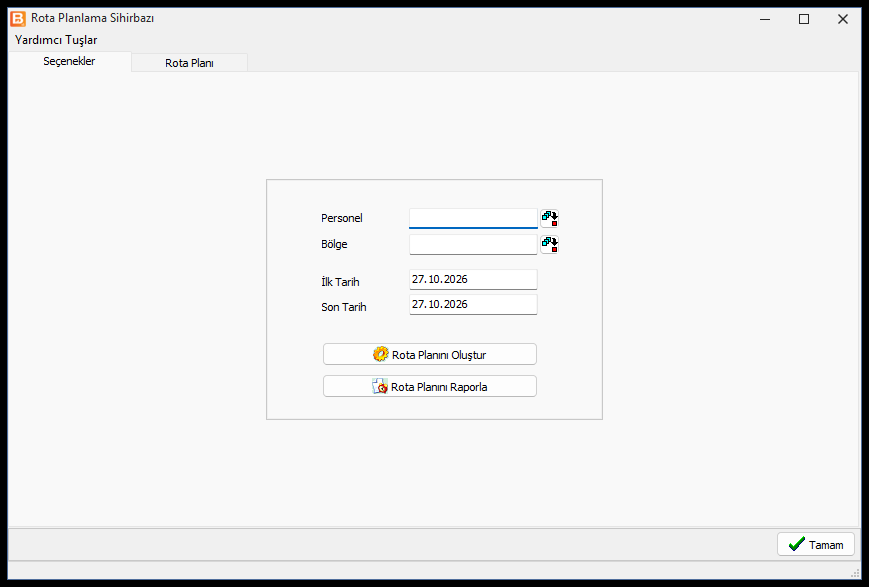Open the Yardımcı Tuşlar menu

pos(56,40)
